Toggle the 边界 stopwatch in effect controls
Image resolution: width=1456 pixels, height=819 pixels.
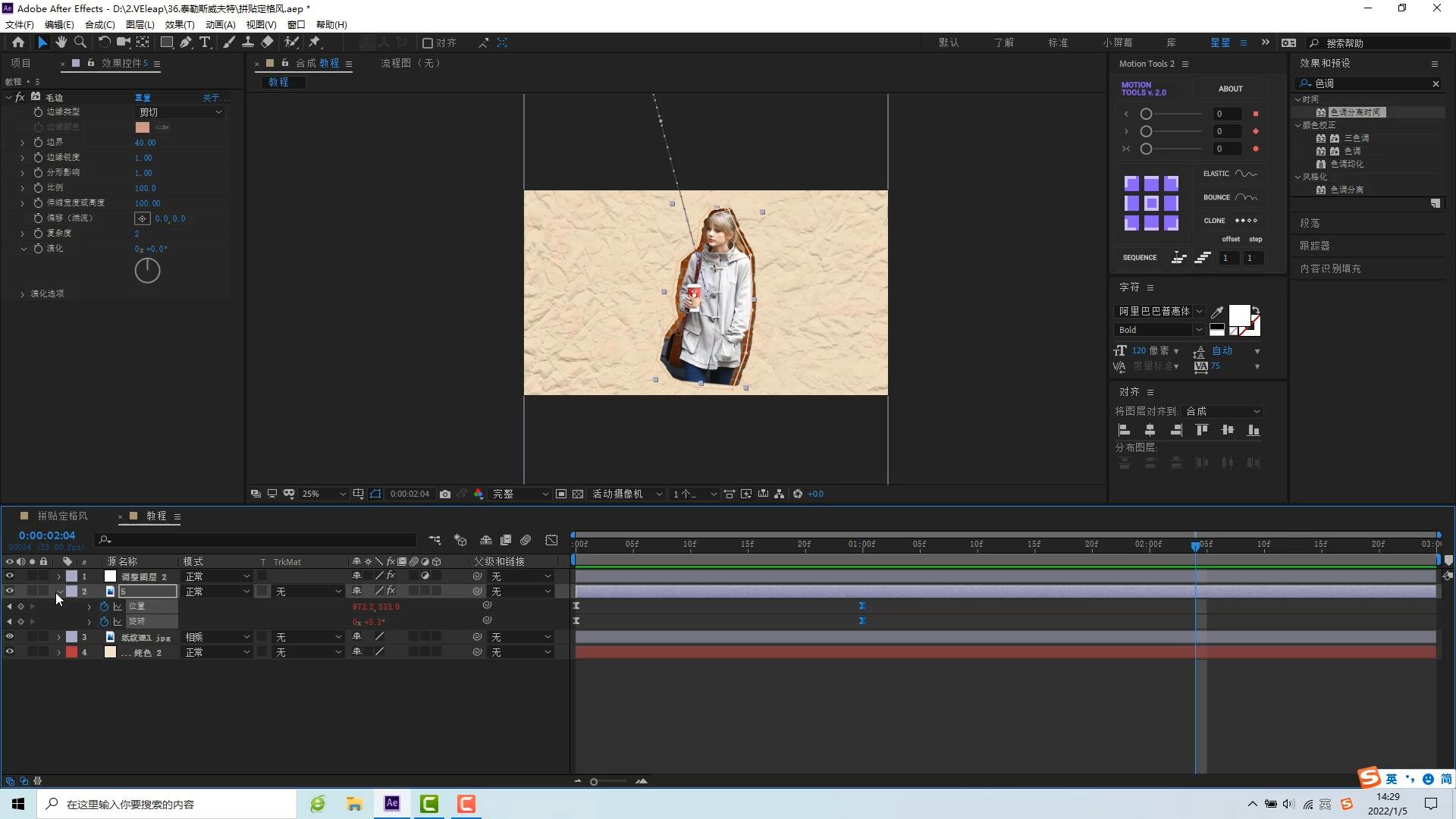click(x=38, y=142)
